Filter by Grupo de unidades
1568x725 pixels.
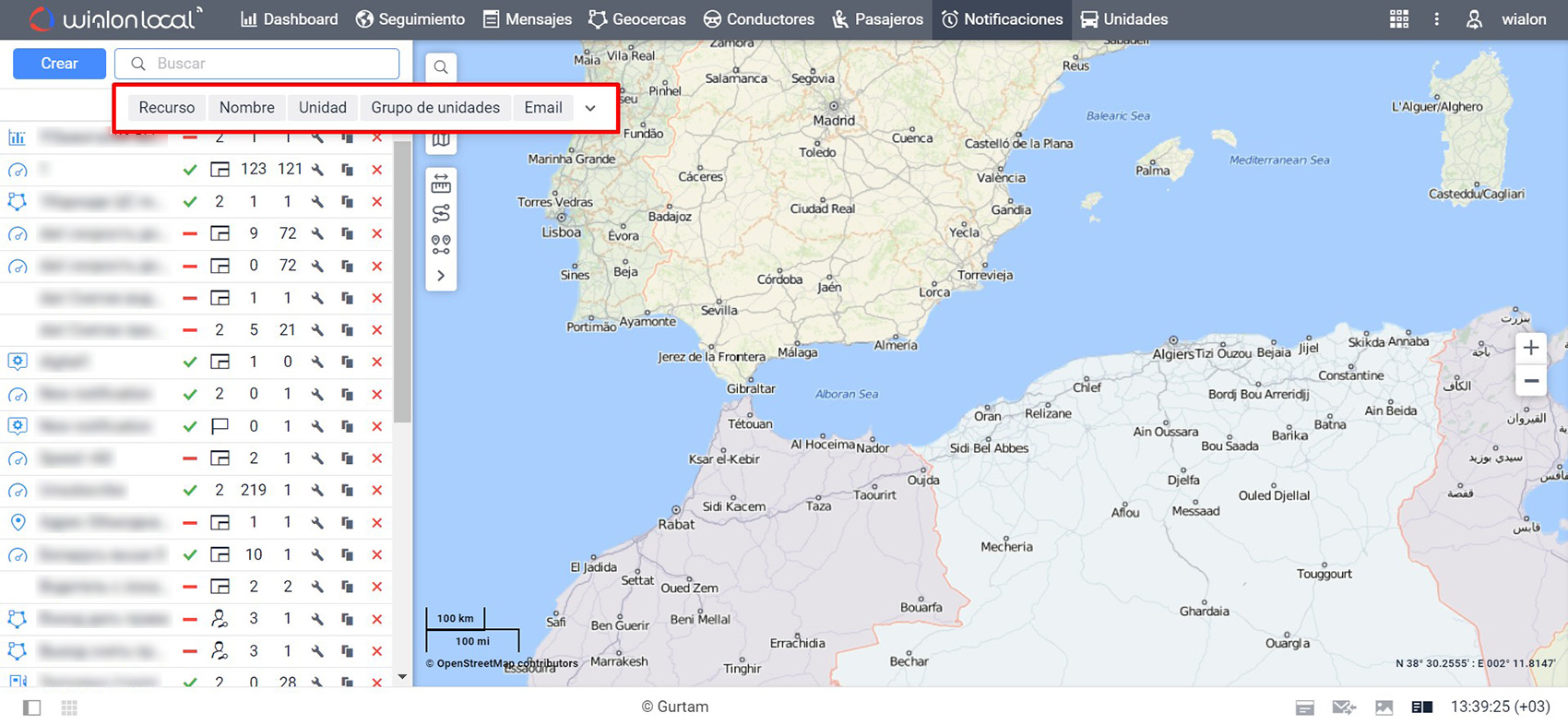pos(435,108)
